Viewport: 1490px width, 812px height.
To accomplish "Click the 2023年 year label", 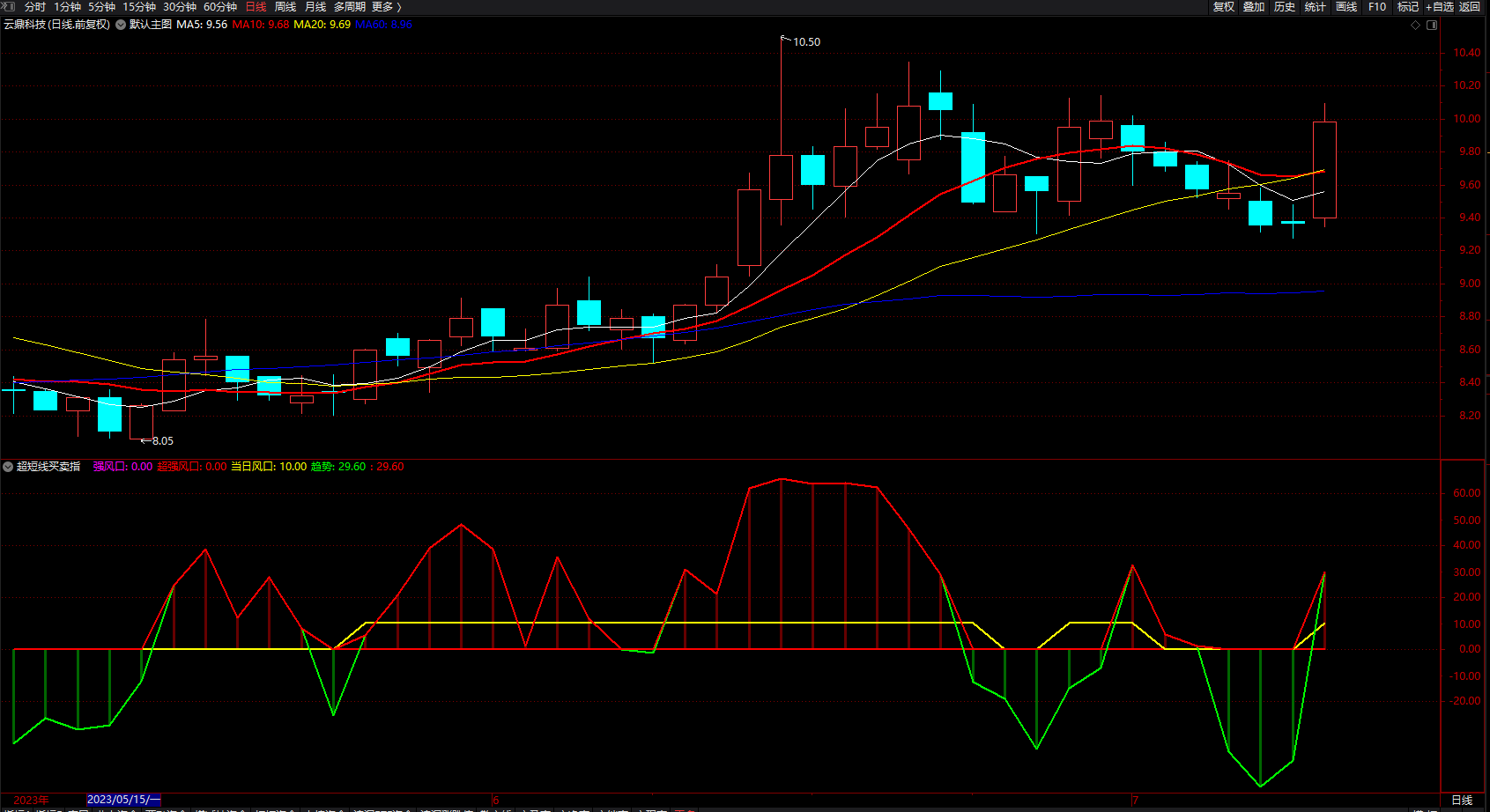I will coord(32,801).
